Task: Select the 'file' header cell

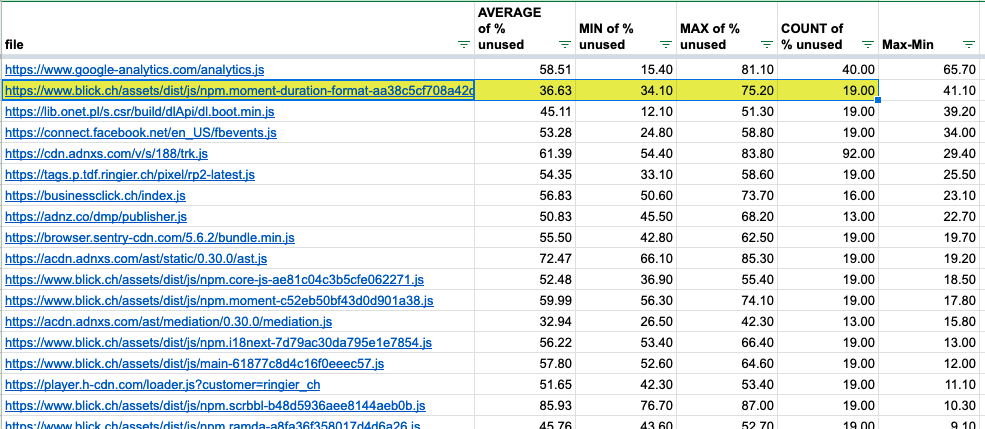Action: pos(237,28)
